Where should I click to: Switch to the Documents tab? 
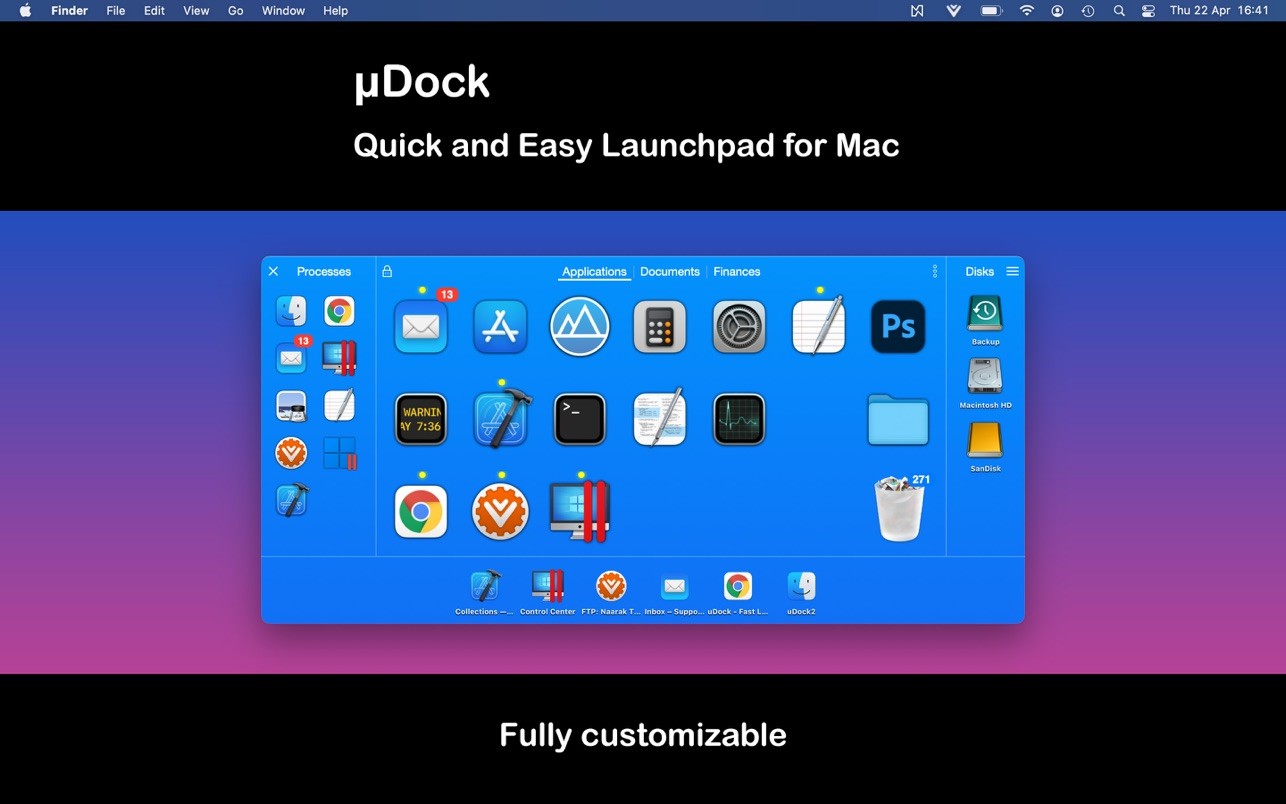(x=669, y=271)
